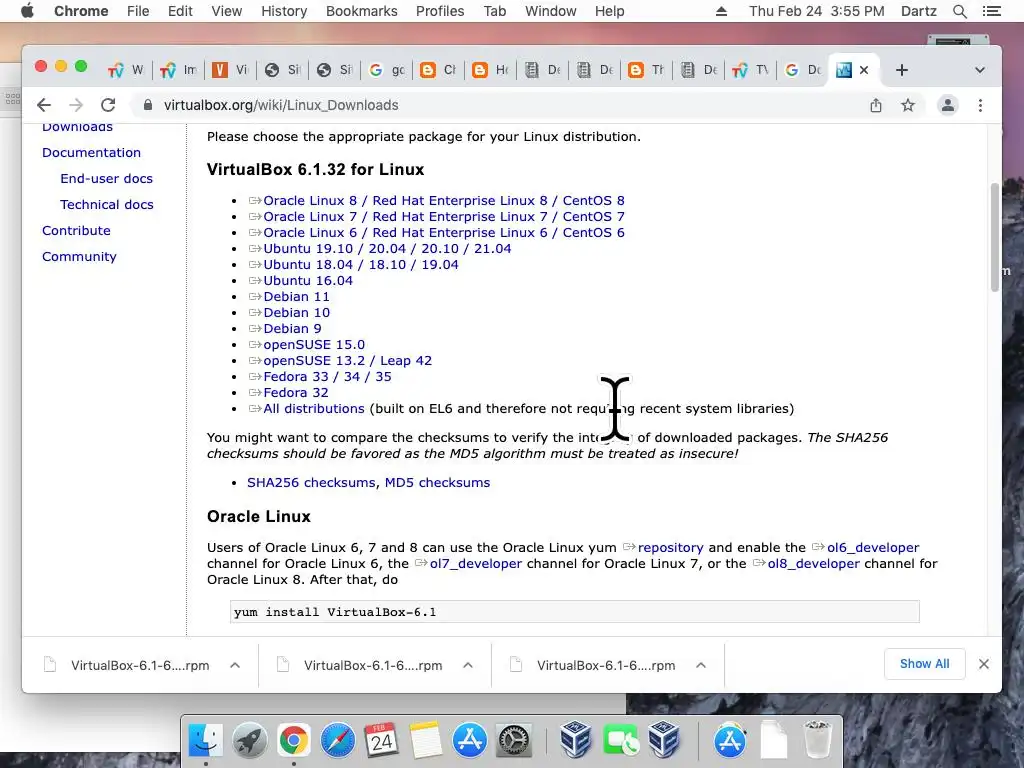Open the Oracle Linux yum repository link
Screen dimensions: 1024x768
[670, 547]
